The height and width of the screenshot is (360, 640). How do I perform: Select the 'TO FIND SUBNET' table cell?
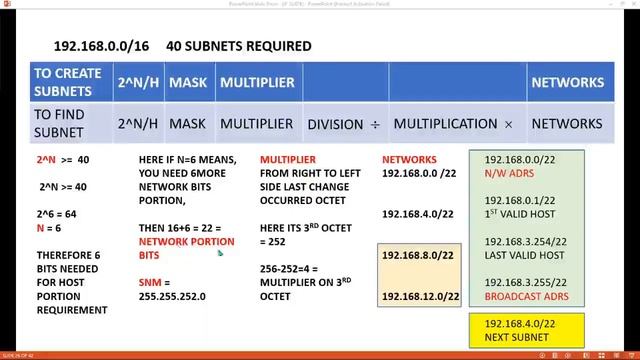point(71,123)
